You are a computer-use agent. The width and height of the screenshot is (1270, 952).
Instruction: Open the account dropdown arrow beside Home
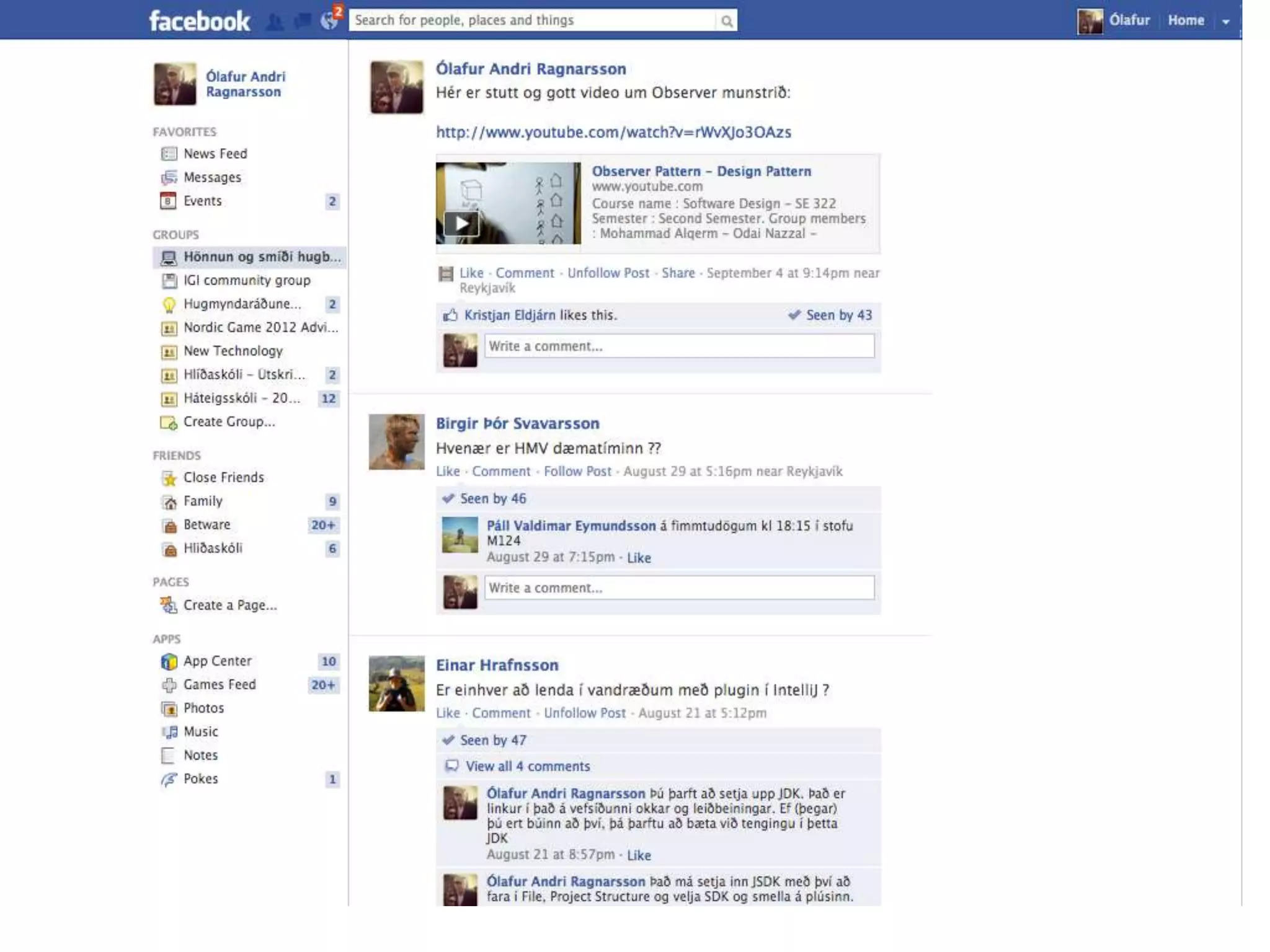point(1225,22)
